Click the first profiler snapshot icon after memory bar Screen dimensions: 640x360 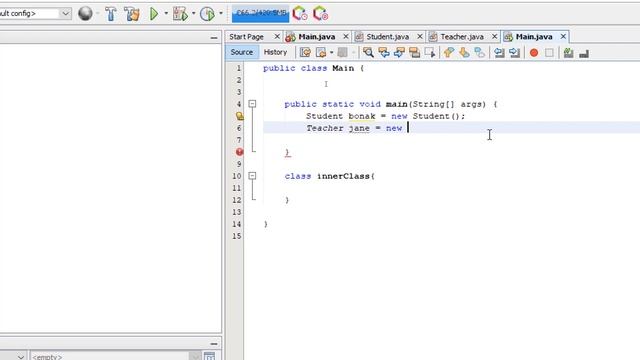[x=300, y=13]
